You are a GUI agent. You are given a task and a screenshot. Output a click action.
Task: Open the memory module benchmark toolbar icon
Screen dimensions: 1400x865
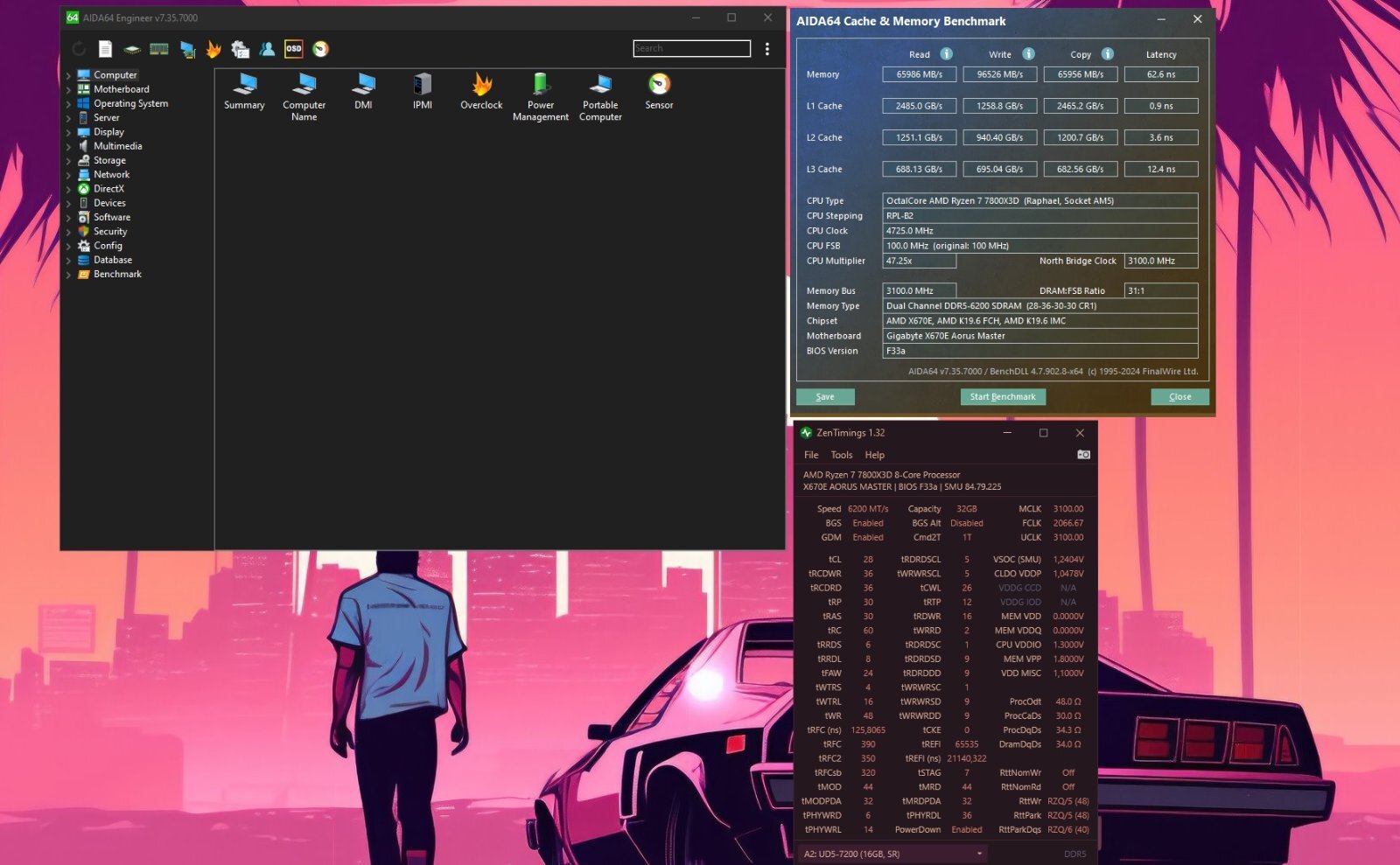coord(159,49)
